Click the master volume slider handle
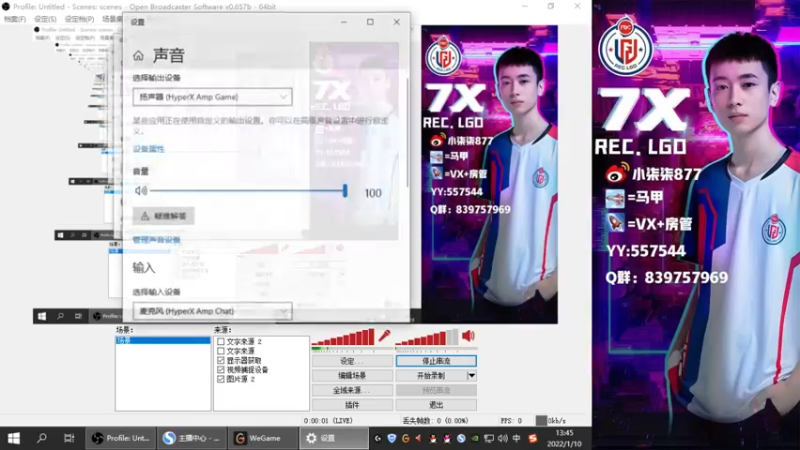This screenshot has height=450, width=800. pos(345,191)
